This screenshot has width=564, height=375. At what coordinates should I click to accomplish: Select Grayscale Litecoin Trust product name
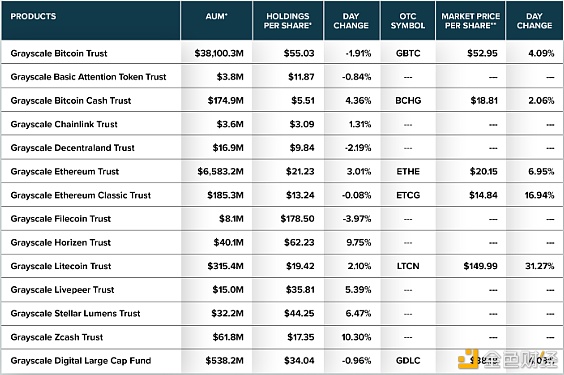pyautogui.click(x=61, y=266)
